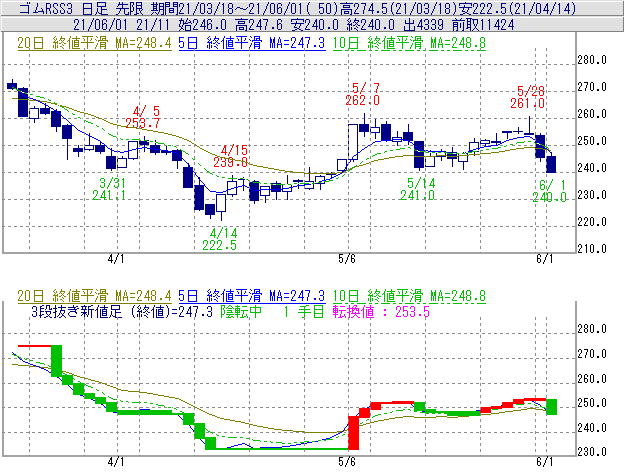Click the 280.0 price label in upper chart
The image size is (624, 473).
pos(592,60)
